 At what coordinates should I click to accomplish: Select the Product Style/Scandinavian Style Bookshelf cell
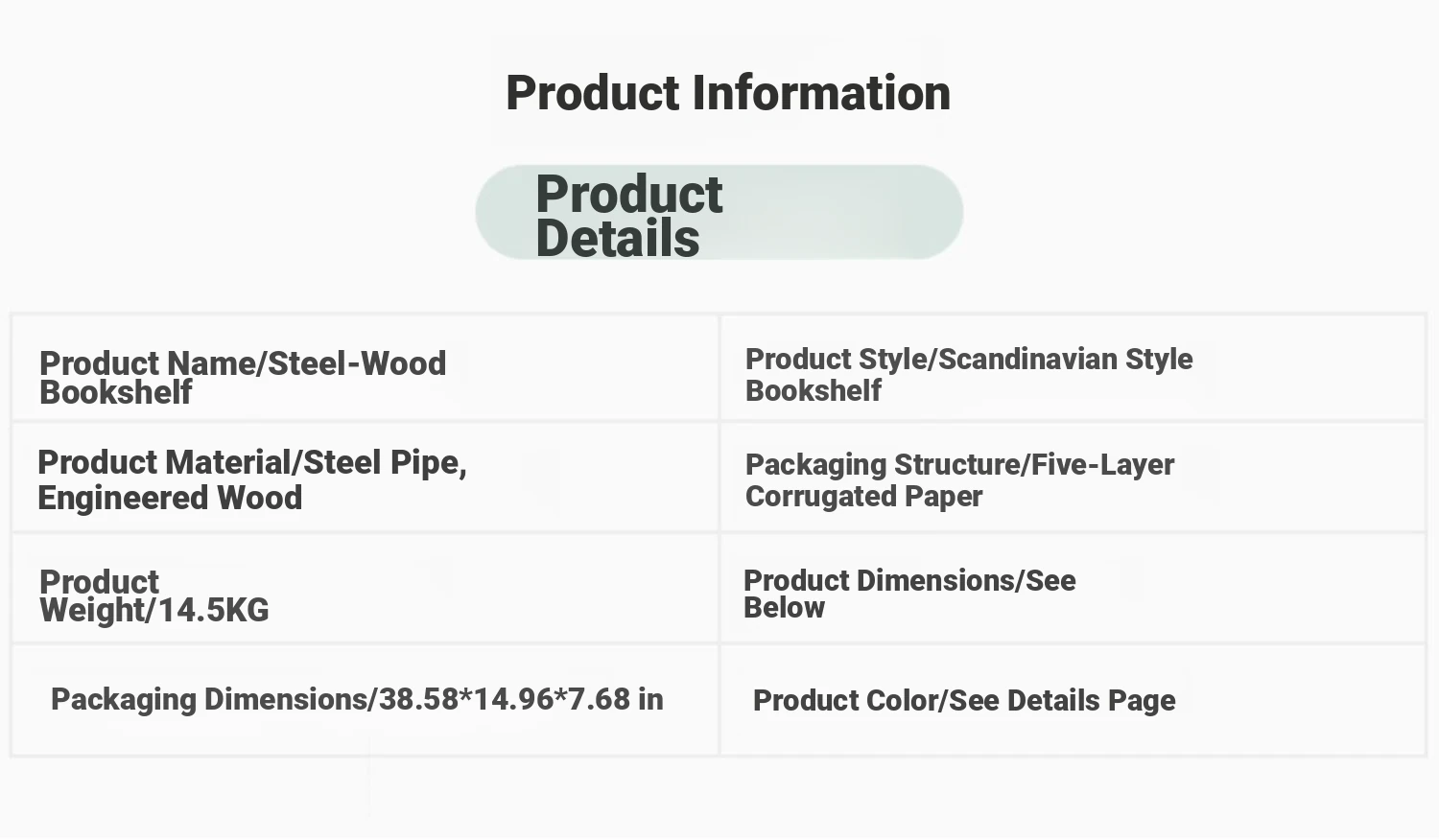click(1073, 368)
